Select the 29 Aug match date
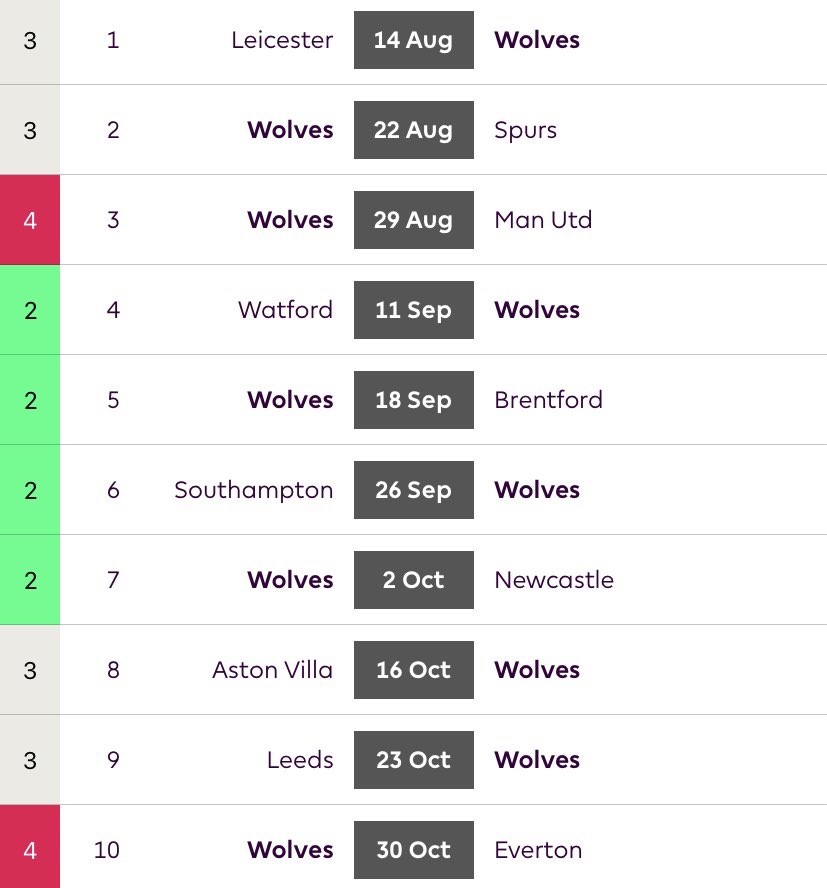 click(414, 220)
